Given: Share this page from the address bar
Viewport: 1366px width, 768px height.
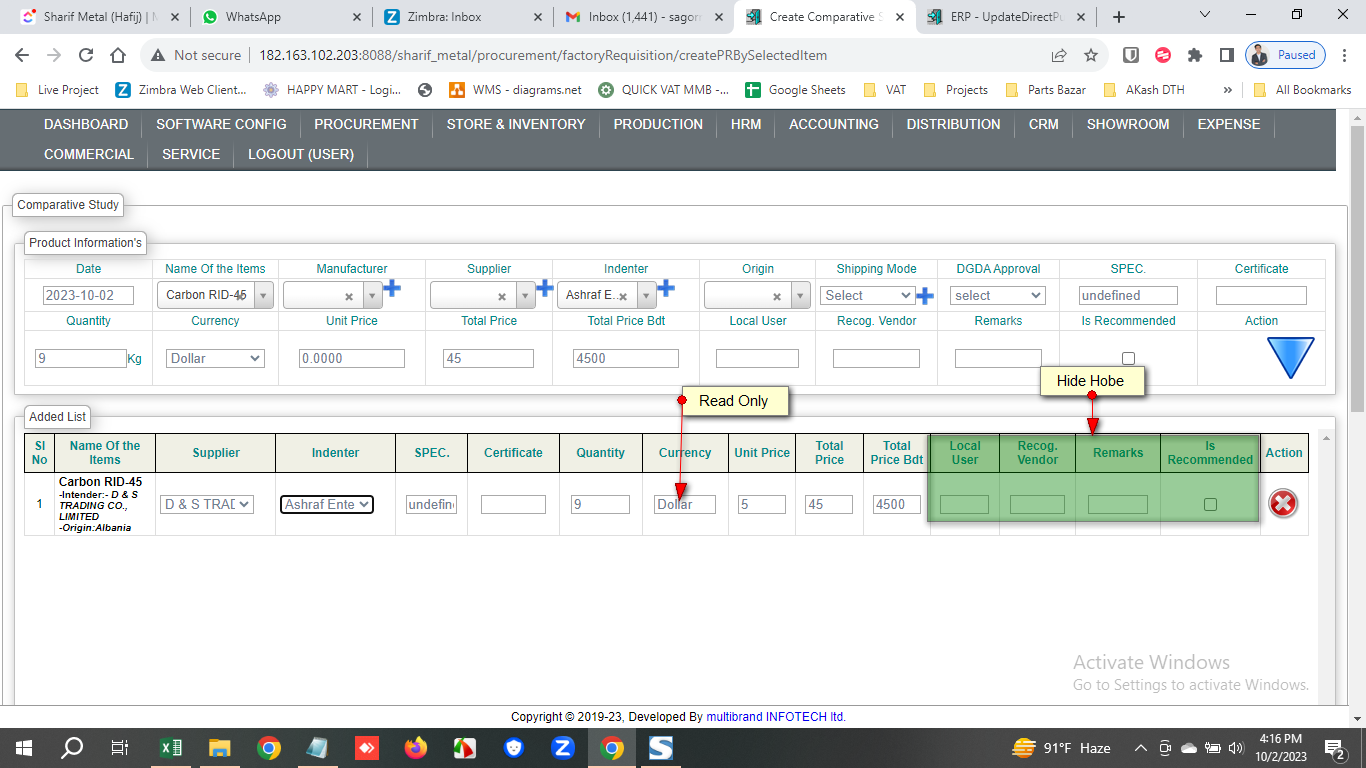Looking at the screenshot, I should tap(1059, 55).
